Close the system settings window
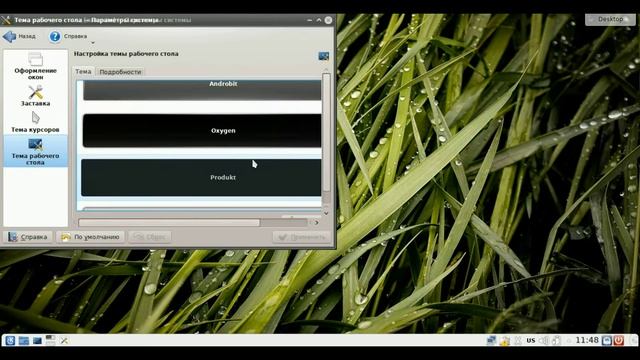Screen dimensions: 640x360 [x=328, y=20]
